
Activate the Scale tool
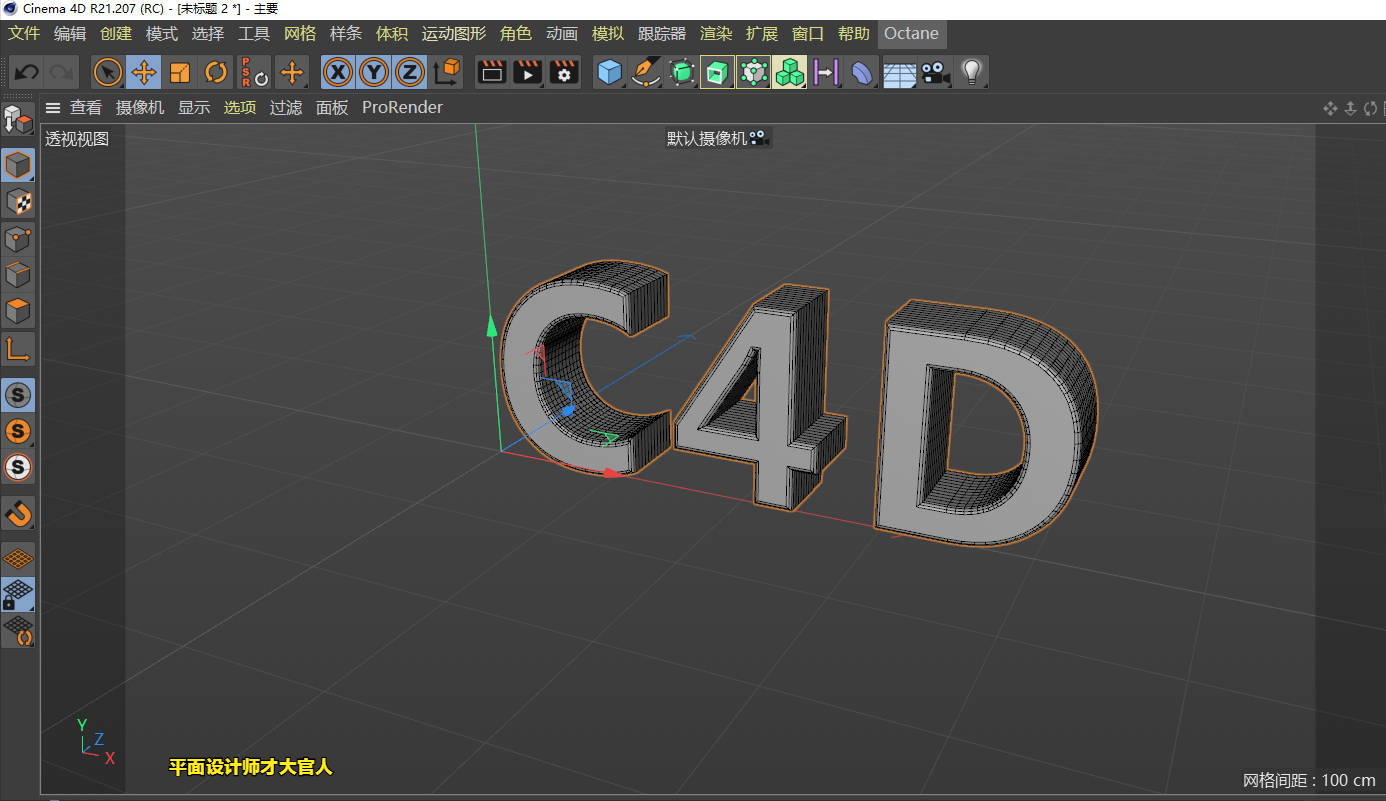tap(180, 72)
